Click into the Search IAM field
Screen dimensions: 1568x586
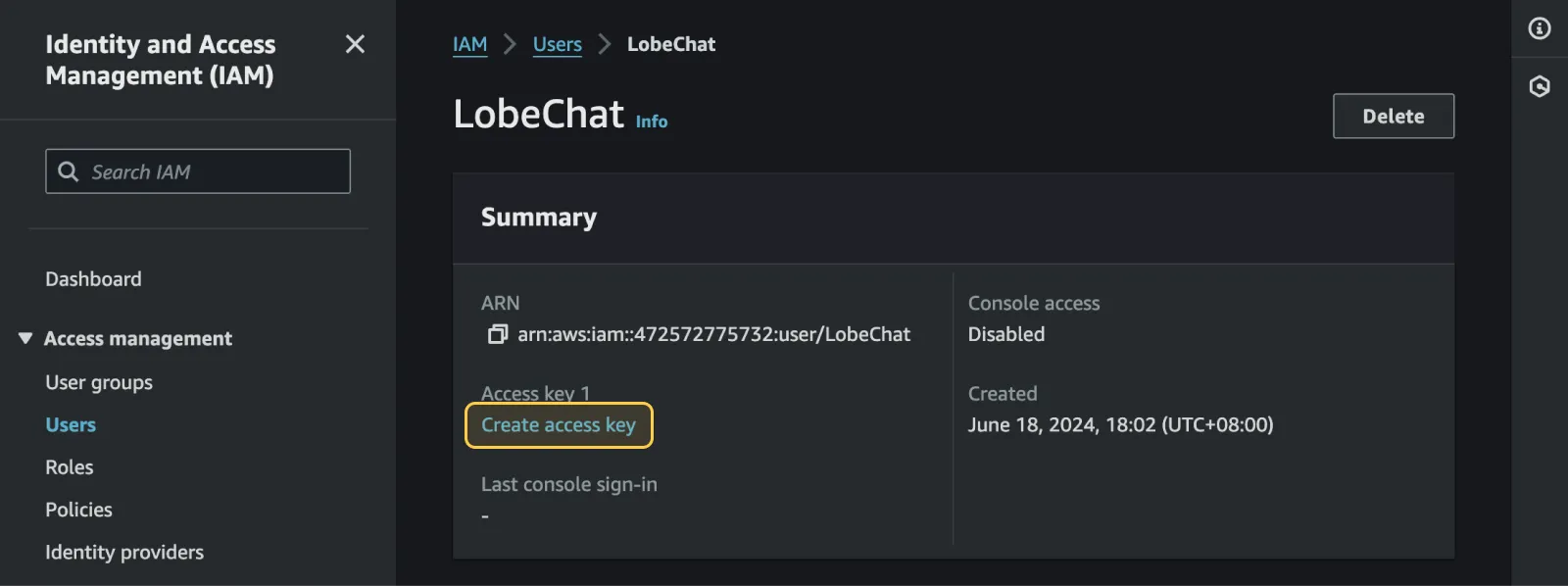point(196,171)
